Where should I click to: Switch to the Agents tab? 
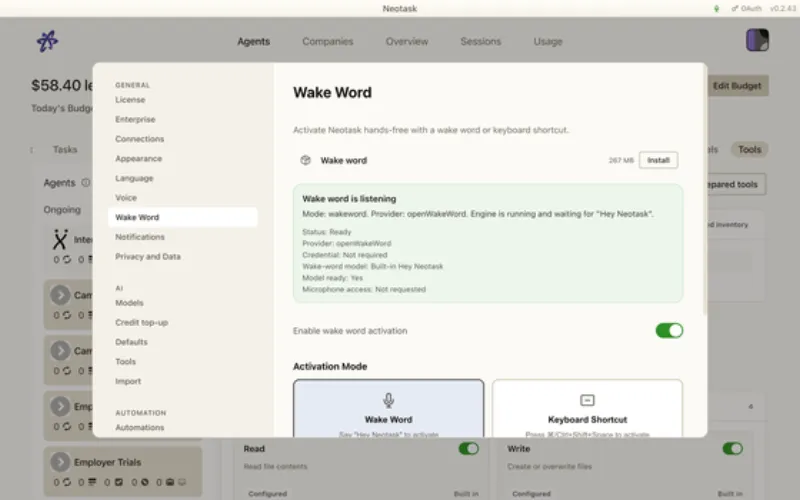(254, 41)
